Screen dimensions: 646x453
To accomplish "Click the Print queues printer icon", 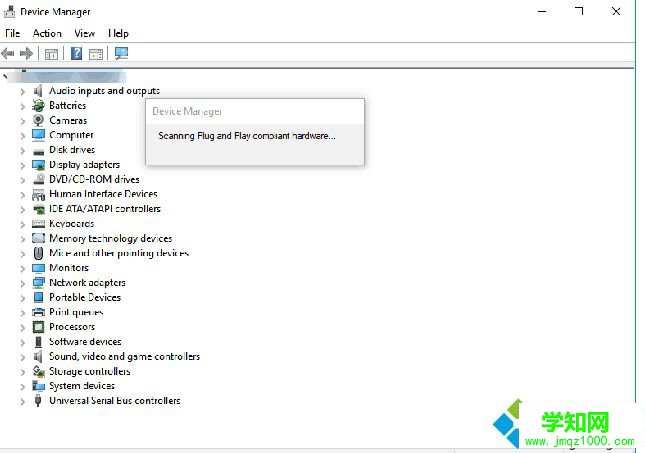I will coord(38,312).
